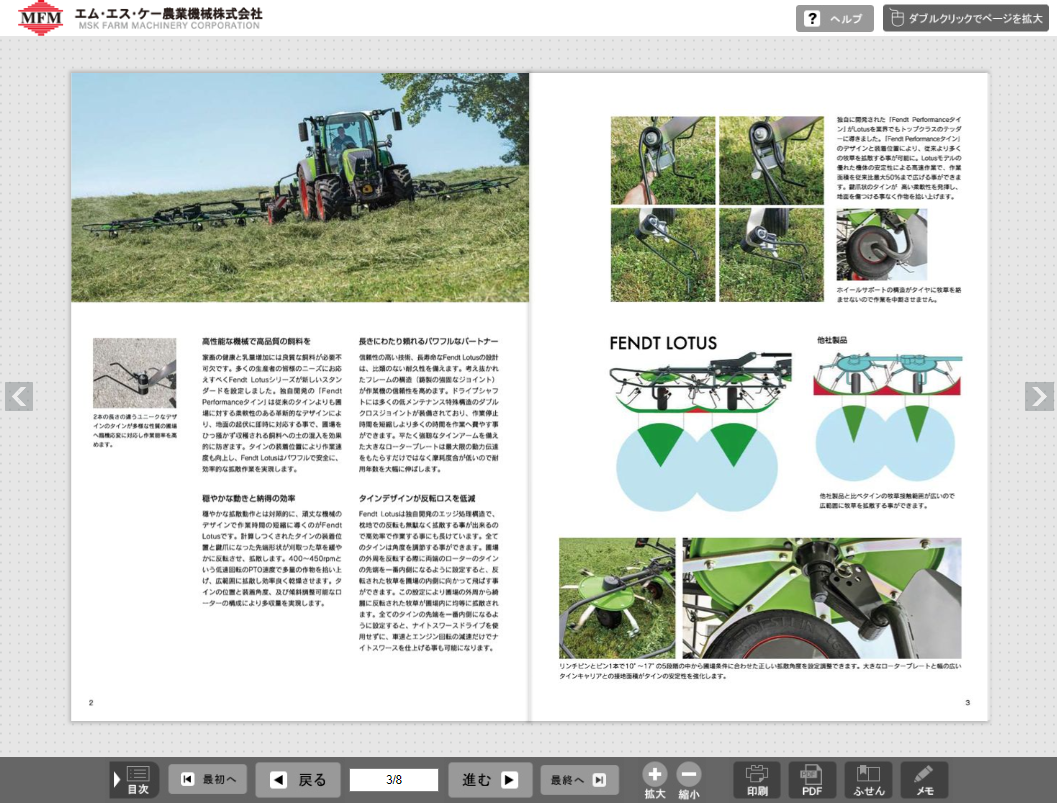This screenshot has height=803, width=1057.
Task: Jump to last page with 最終へ
Action: coord(579,780)
